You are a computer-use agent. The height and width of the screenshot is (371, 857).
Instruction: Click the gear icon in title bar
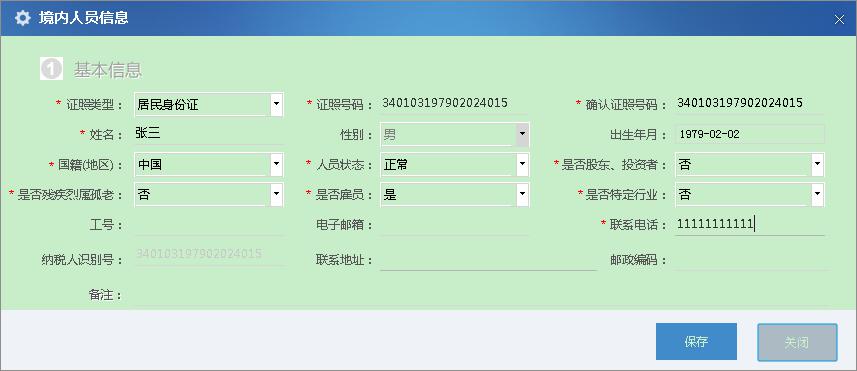22,18
